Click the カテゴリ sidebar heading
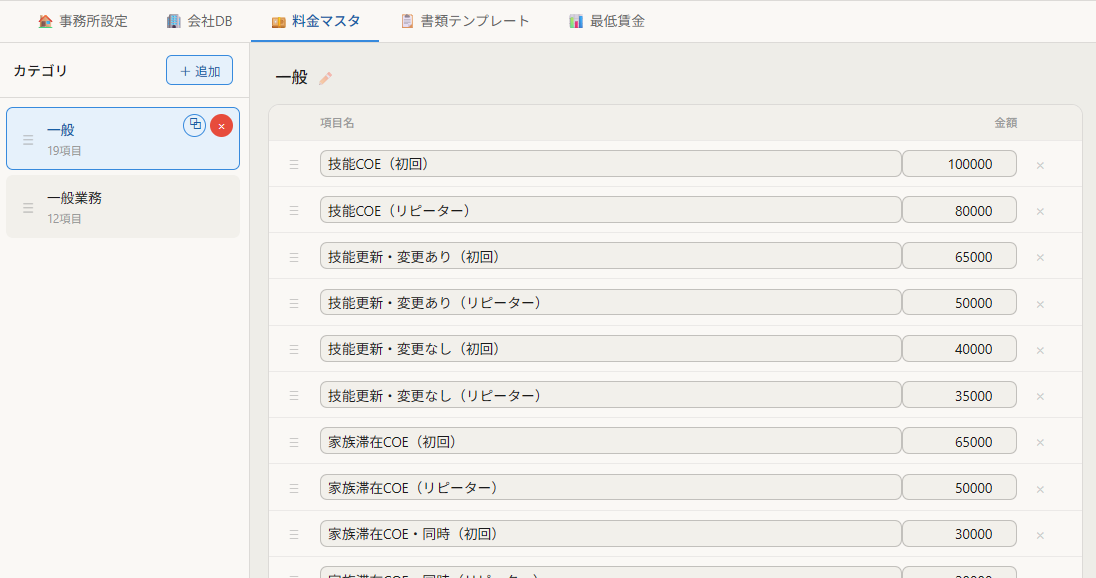The width and height of the screenshot is (1096, 578). pos(41,71)
